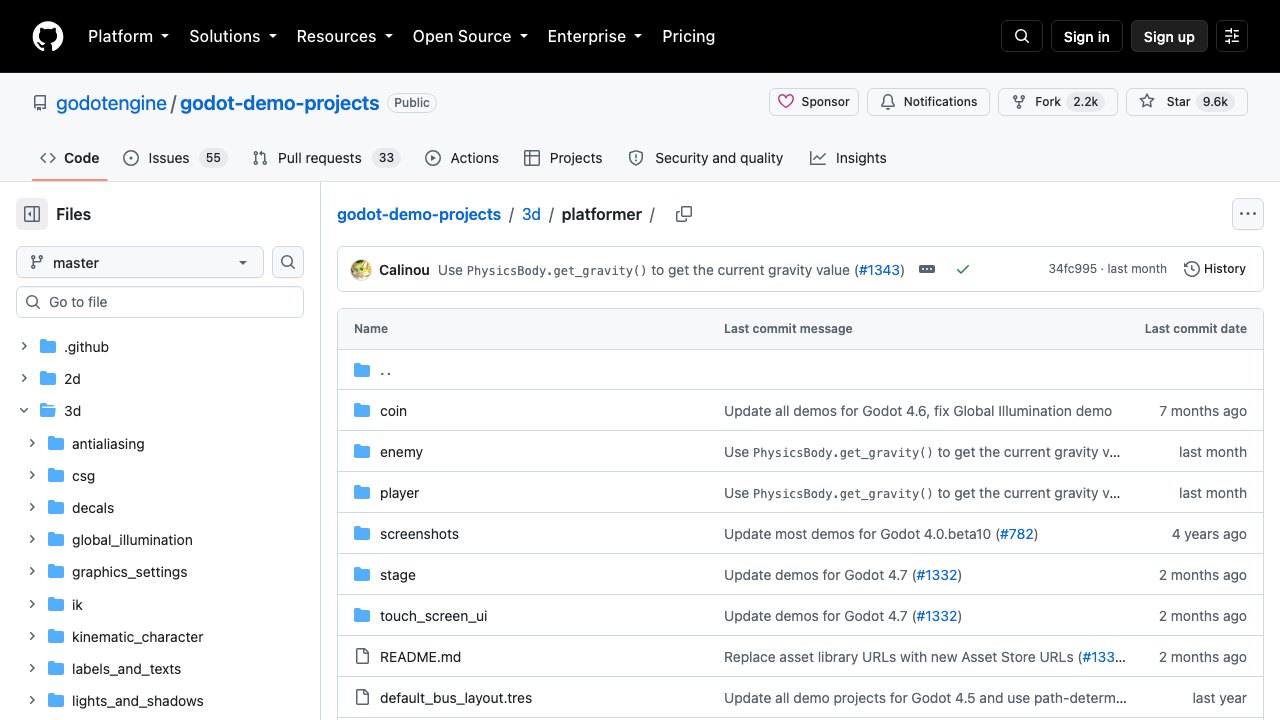Switch to Security and quality tab
Viewport: 1280px width, 720px height.
[706, 158]
